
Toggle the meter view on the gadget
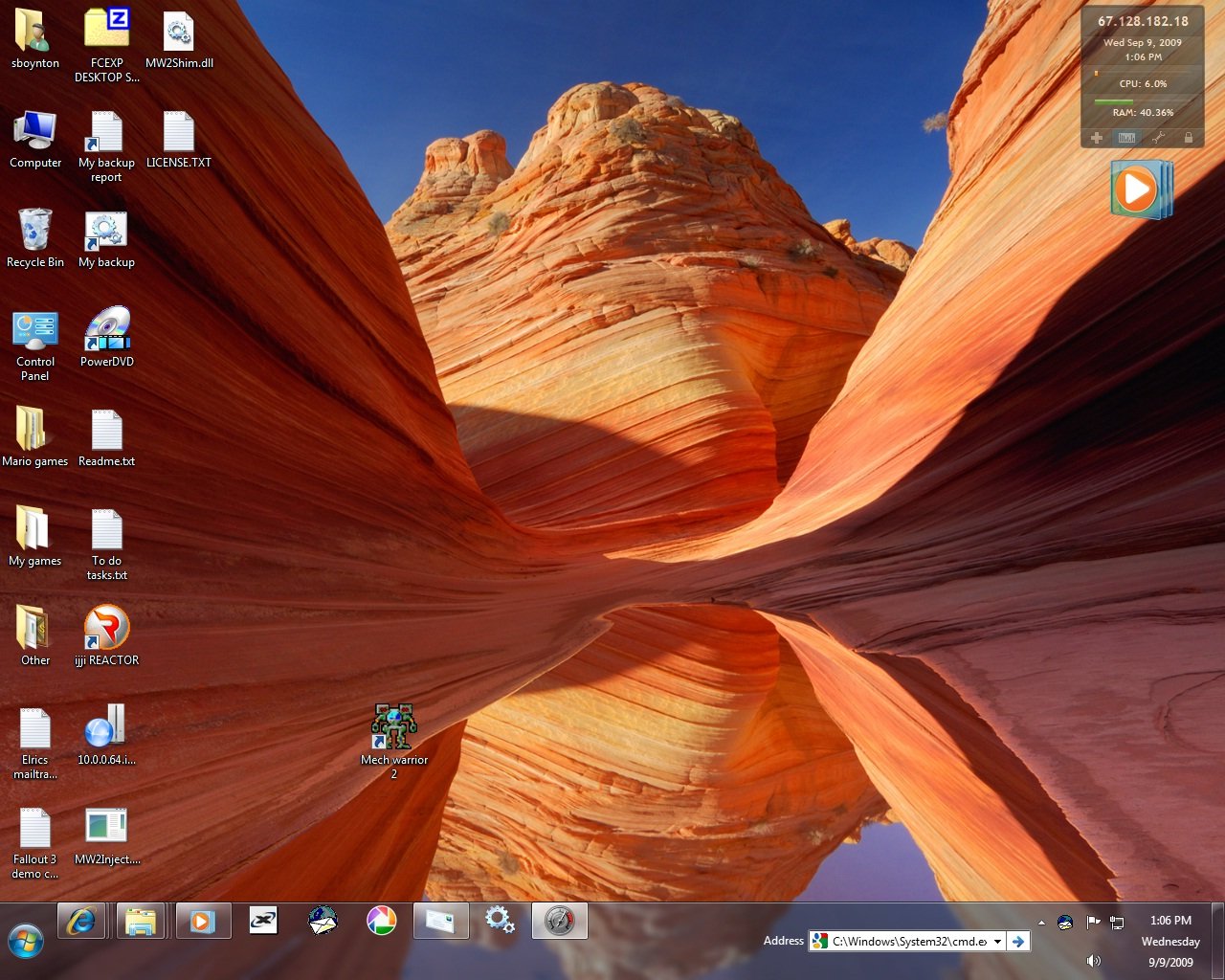click(1126, 137)
